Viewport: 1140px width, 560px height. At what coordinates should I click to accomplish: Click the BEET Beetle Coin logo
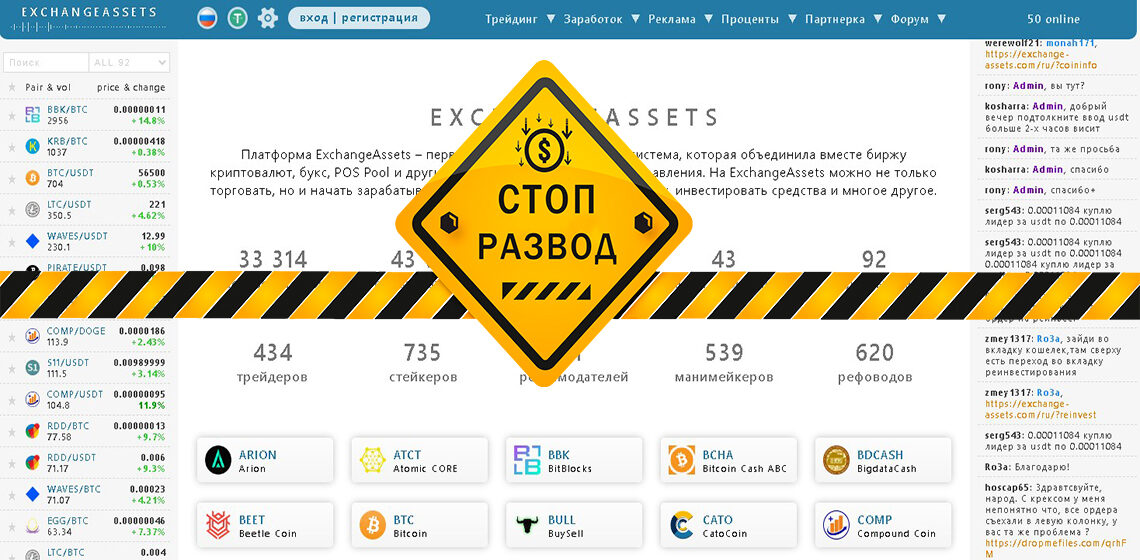click(x=218, y=525)
